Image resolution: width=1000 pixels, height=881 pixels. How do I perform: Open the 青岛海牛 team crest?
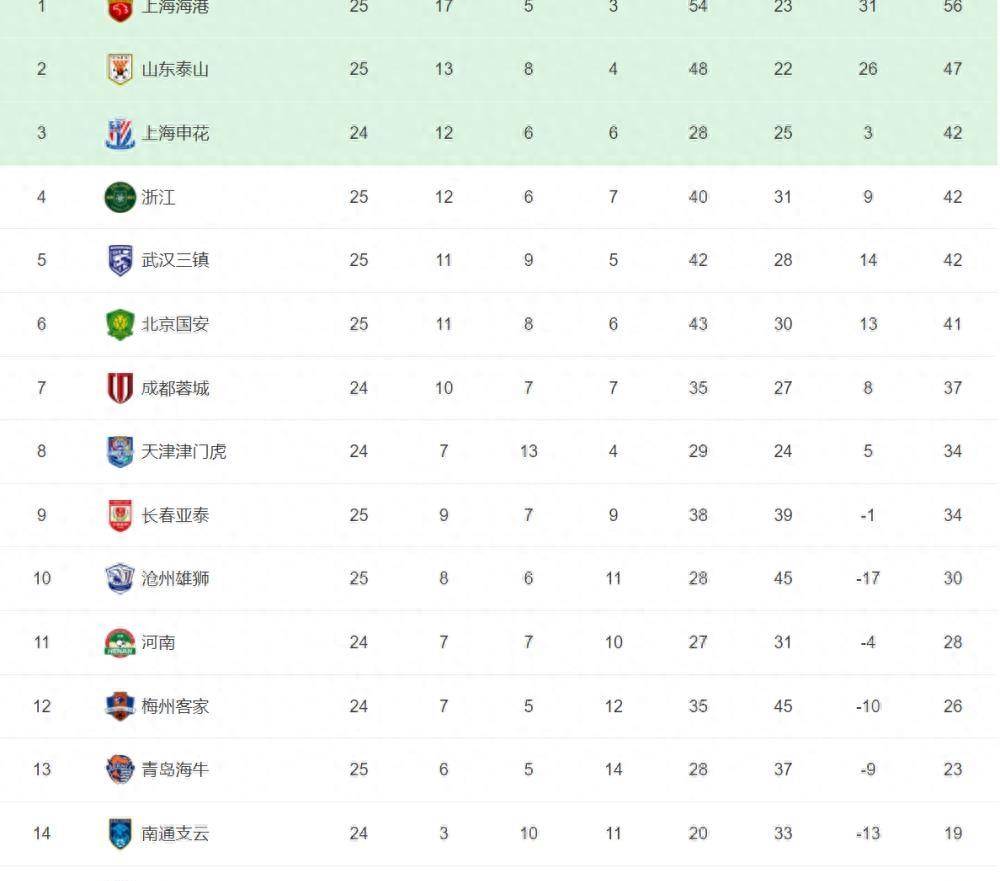point(120,769)
